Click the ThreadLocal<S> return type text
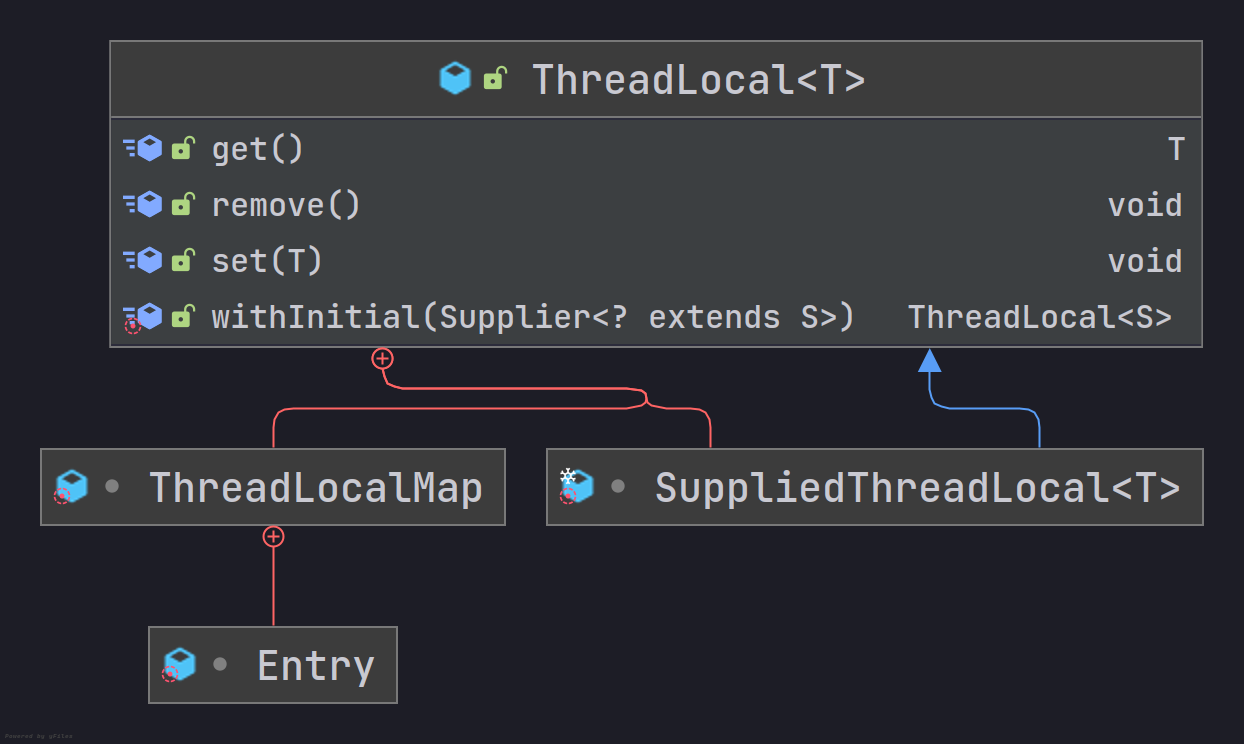 (x=1040, y=318)
